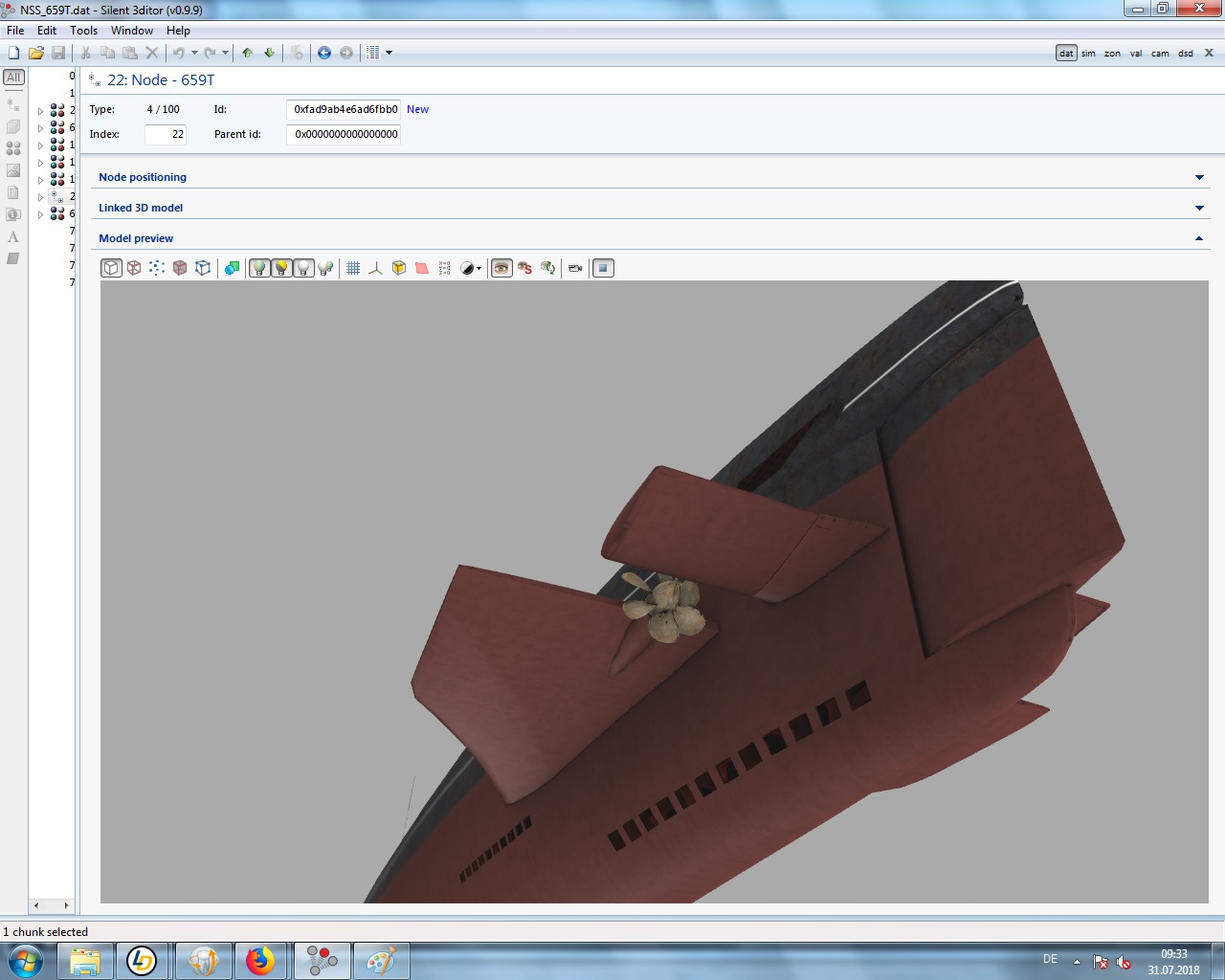Image resolution: width=1225 pixels, height=980 pixels.
Task: Click the camera icon in preview toolbar
Action: pyautogui.click(x=575, y=268)
